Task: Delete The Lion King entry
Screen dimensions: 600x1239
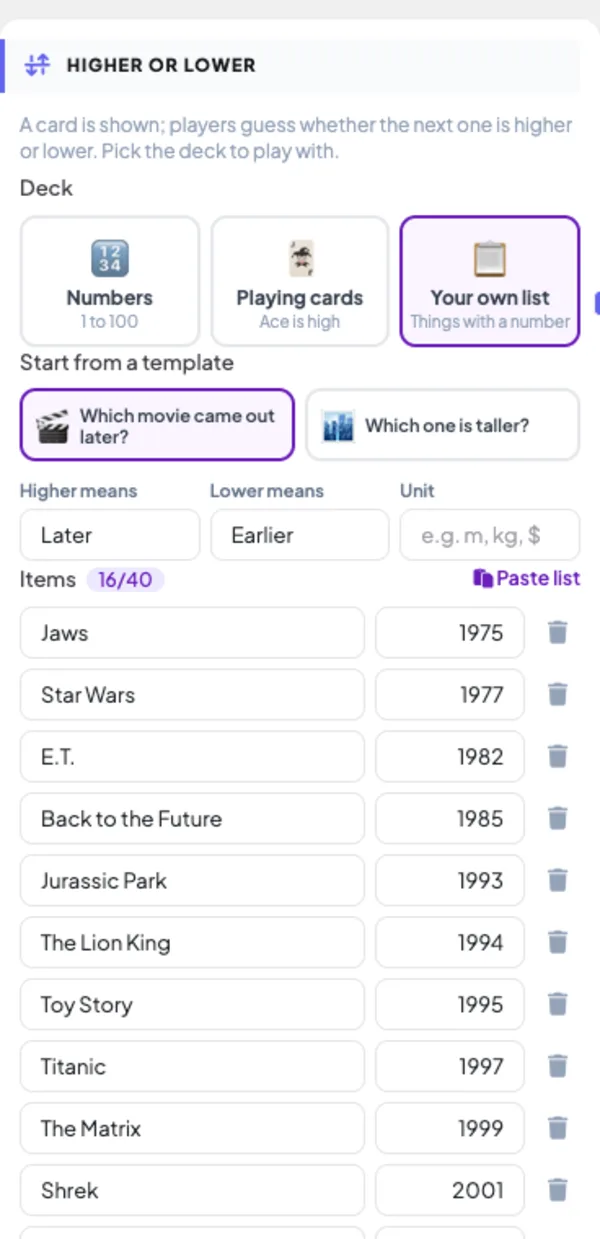Action: (x=558, y=942)
